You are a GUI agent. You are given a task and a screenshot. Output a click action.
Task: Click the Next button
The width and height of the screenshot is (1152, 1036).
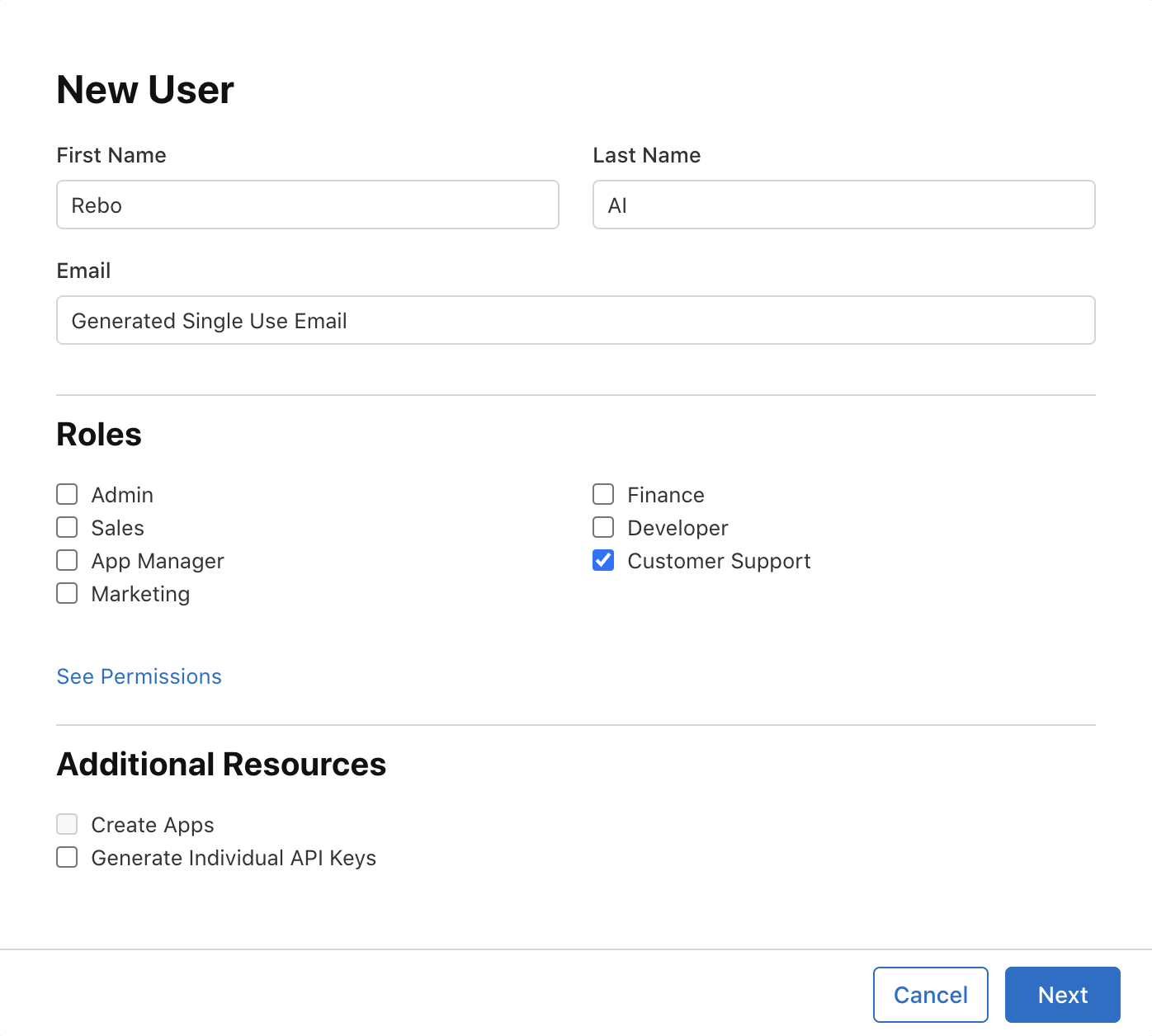1062,995
